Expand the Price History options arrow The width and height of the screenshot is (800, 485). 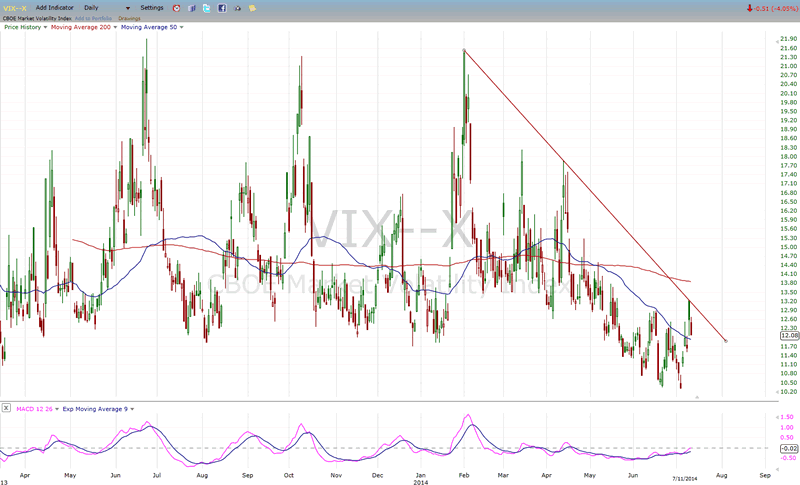[45, 28]
